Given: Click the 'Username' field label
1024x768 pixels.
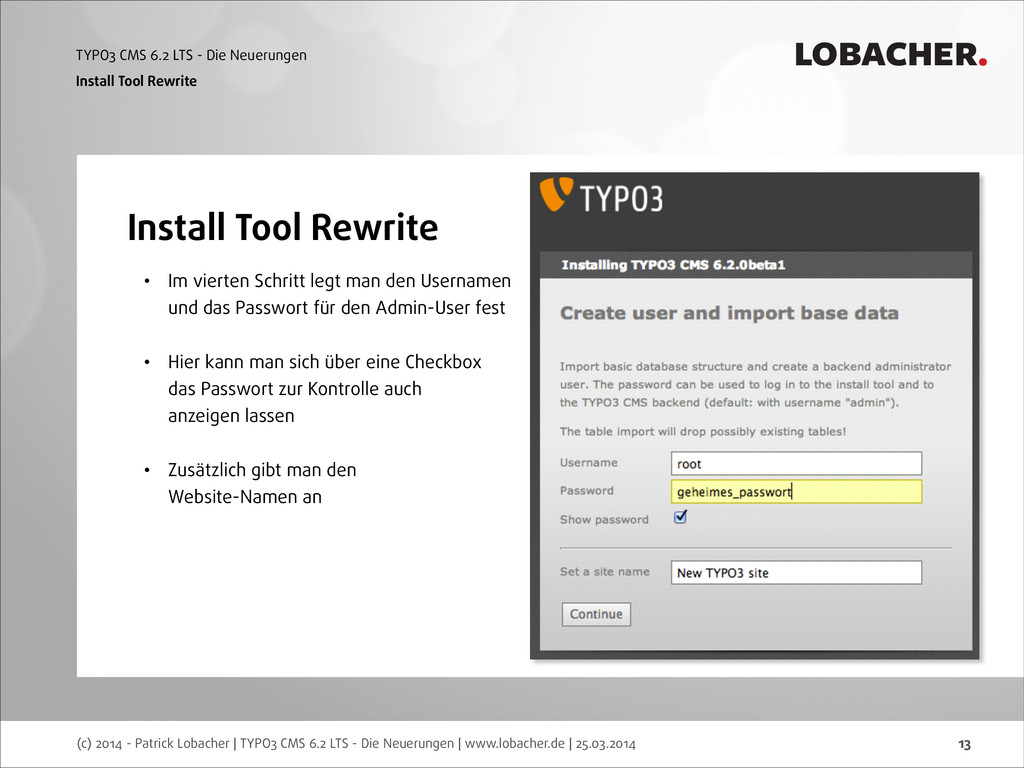Looking at the screenshot, I should coord(588,462).
